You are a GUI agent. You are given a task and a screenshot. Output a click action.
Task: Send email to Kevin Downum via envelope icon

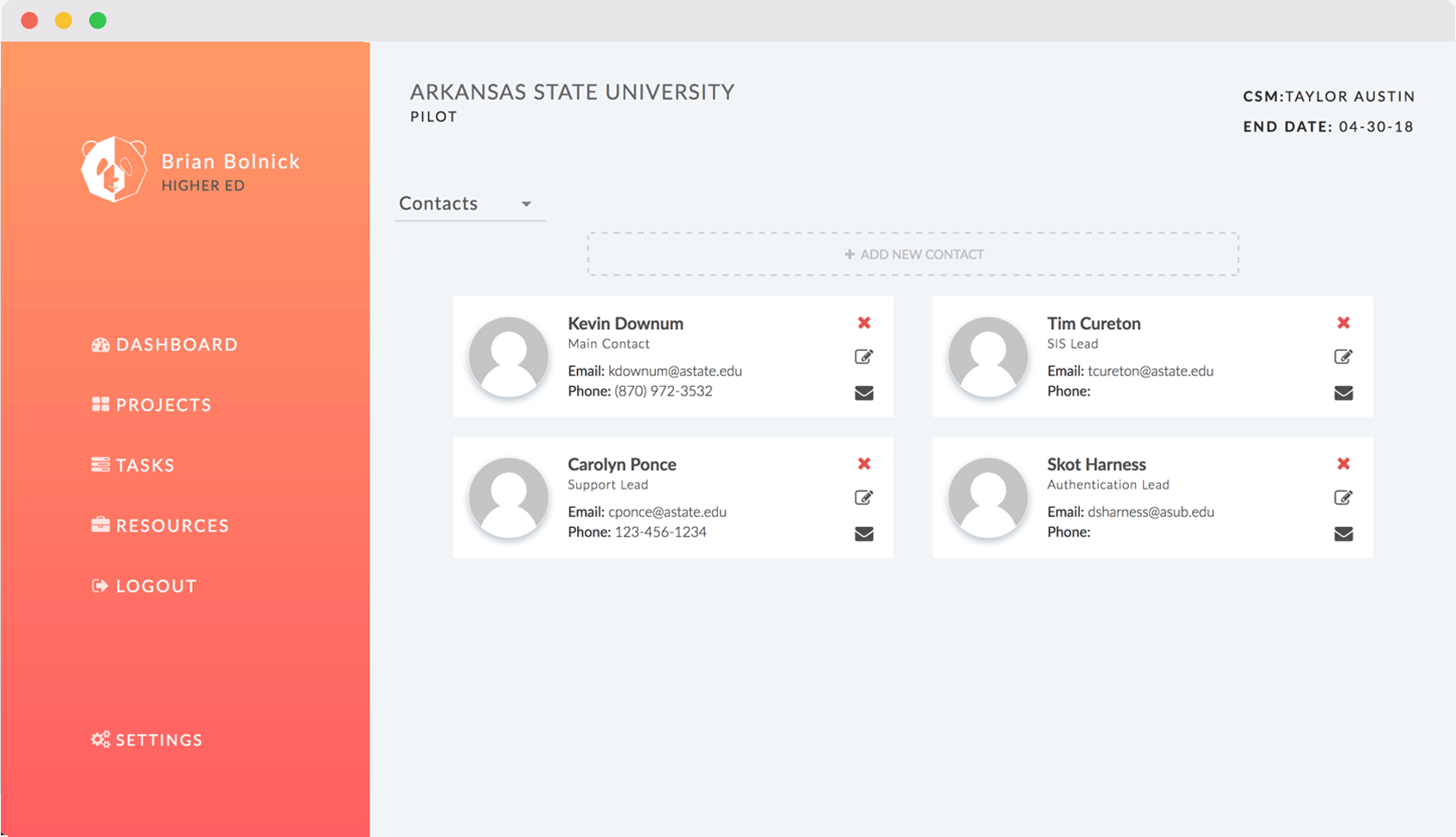point(863,393)
